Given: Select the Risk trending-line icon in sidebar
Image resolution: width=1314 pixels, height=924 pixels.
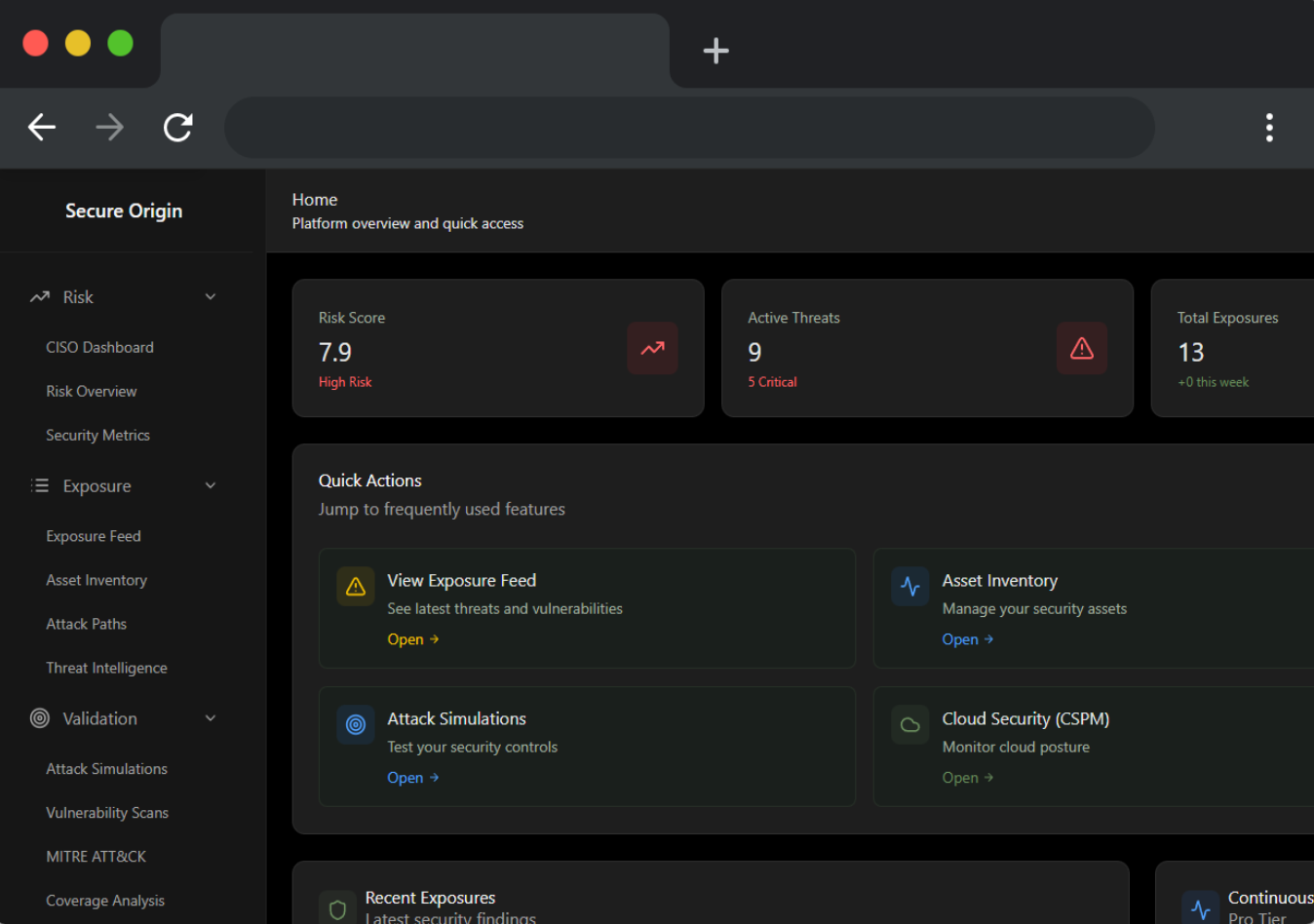Looking at the screenshot, I should 38,296.
